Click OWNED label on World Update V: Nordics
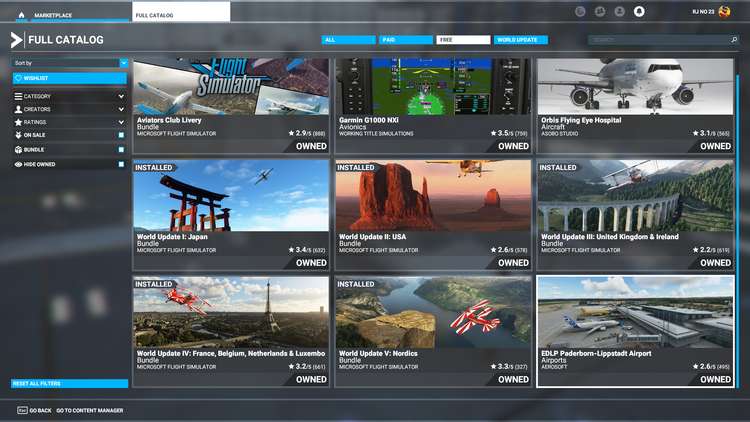 pos(513,379)
